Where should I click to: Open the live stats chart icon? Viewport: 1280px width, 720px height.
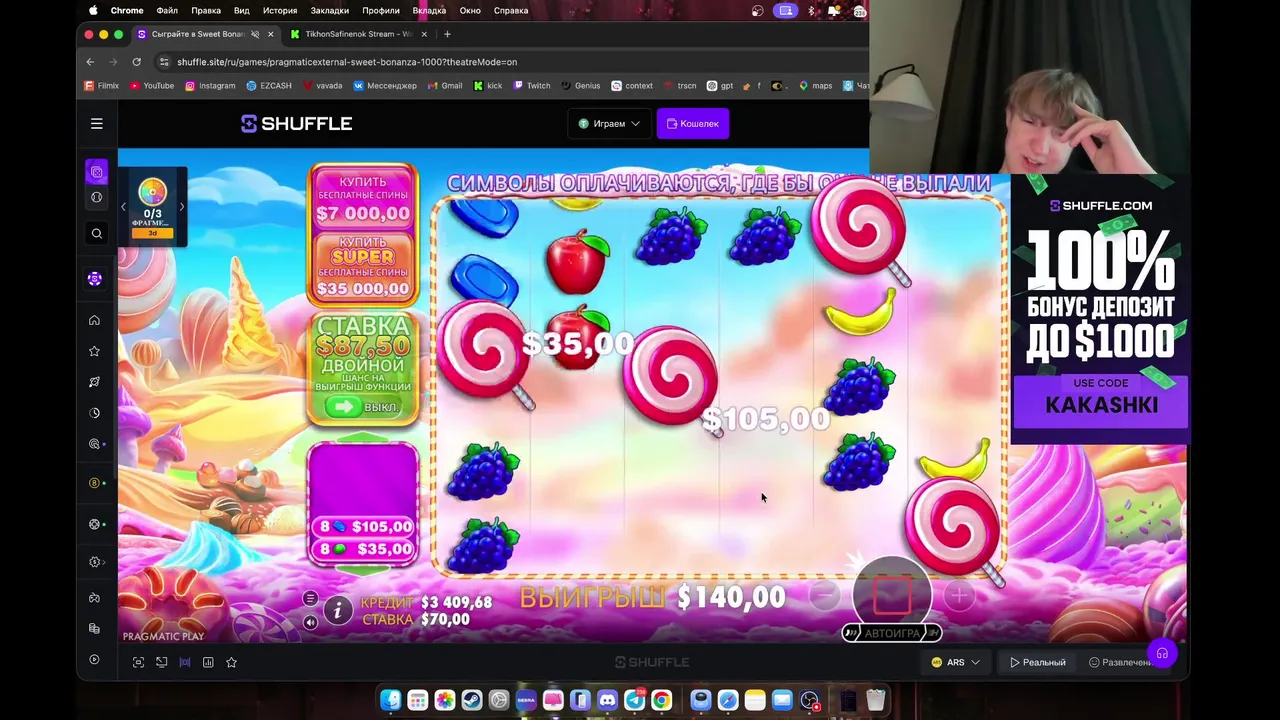[208, 662]
